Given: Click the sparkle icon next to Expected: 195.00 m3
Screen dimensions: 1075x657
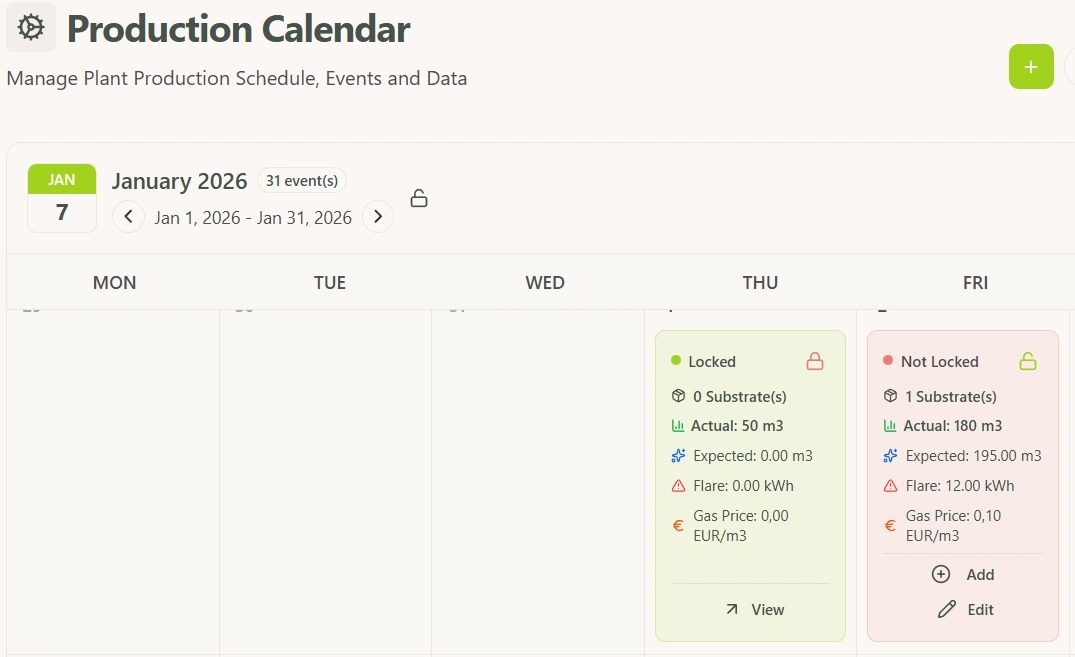Looking at the screenshot, I should (890, 456).
